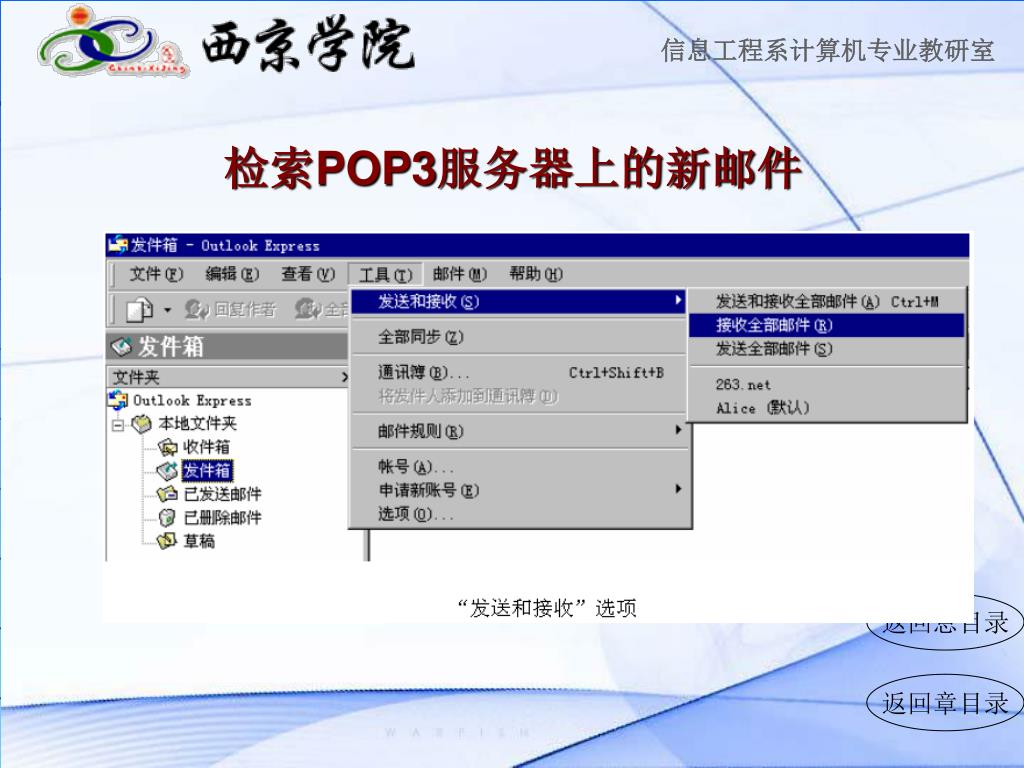Image resolution: width=1024 pixels, height=768 pixels.
Task: Close the 文件夹 pane
Action: click(x=344, y=377)
